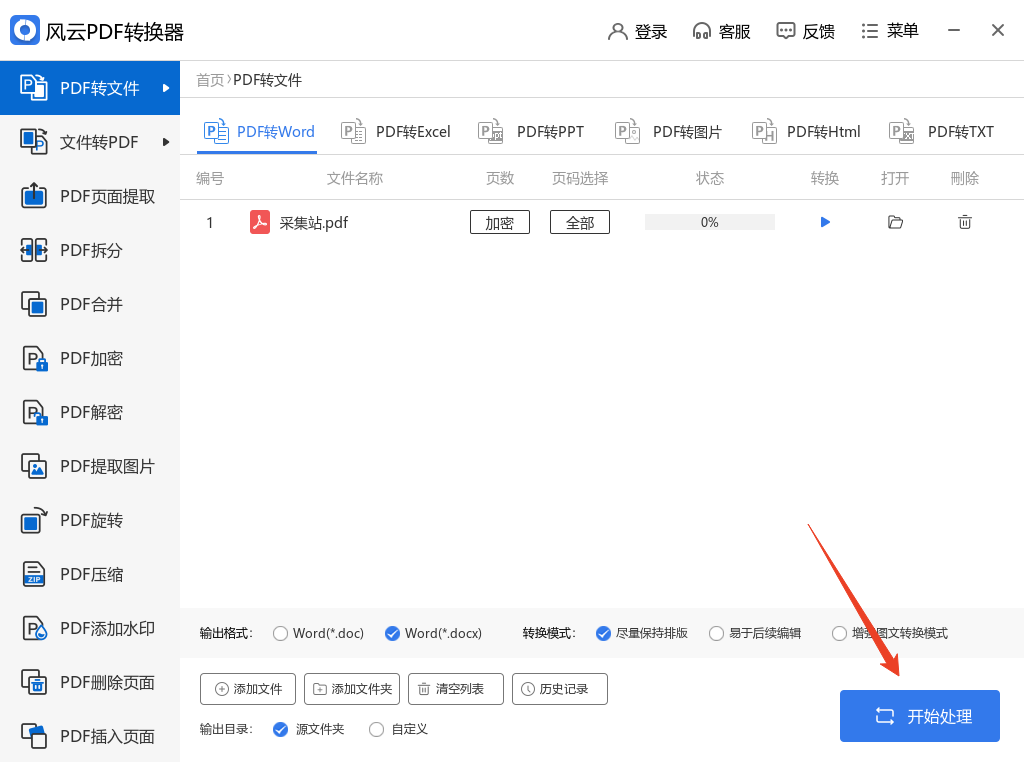This screenshot has height=762, width=1024.
Task: Open 全部 page range selector
Action: (x=580, y=223)
